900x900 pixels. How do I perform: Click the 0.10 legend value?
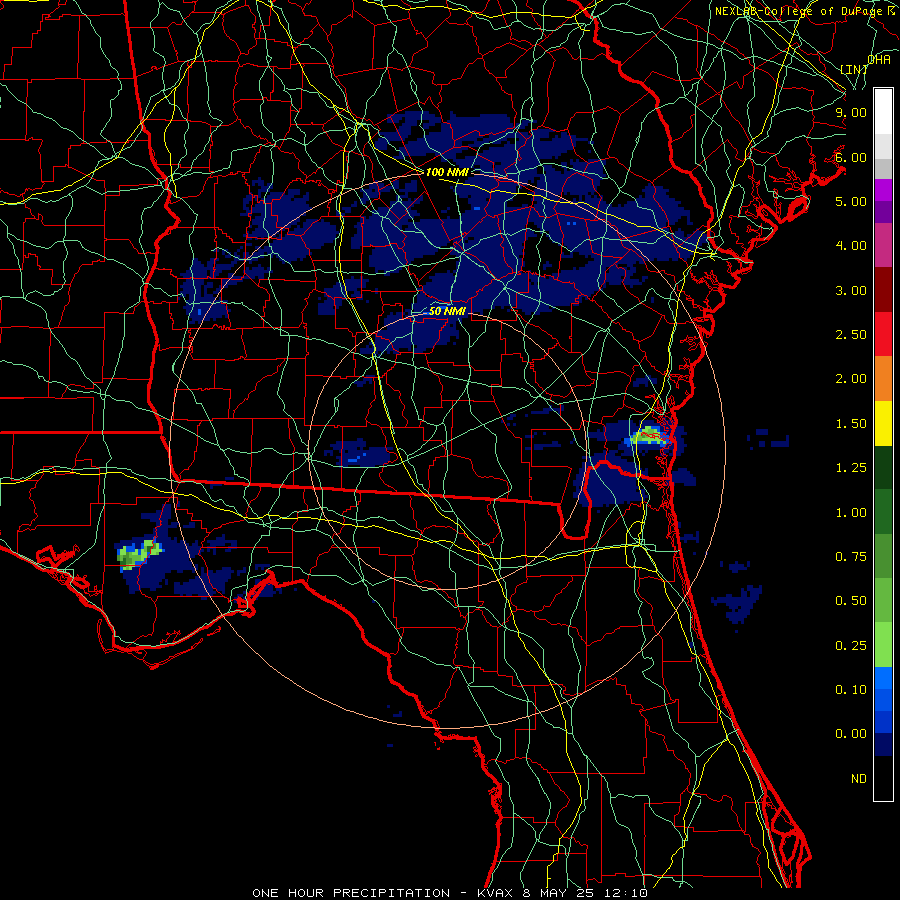(851, 690)
